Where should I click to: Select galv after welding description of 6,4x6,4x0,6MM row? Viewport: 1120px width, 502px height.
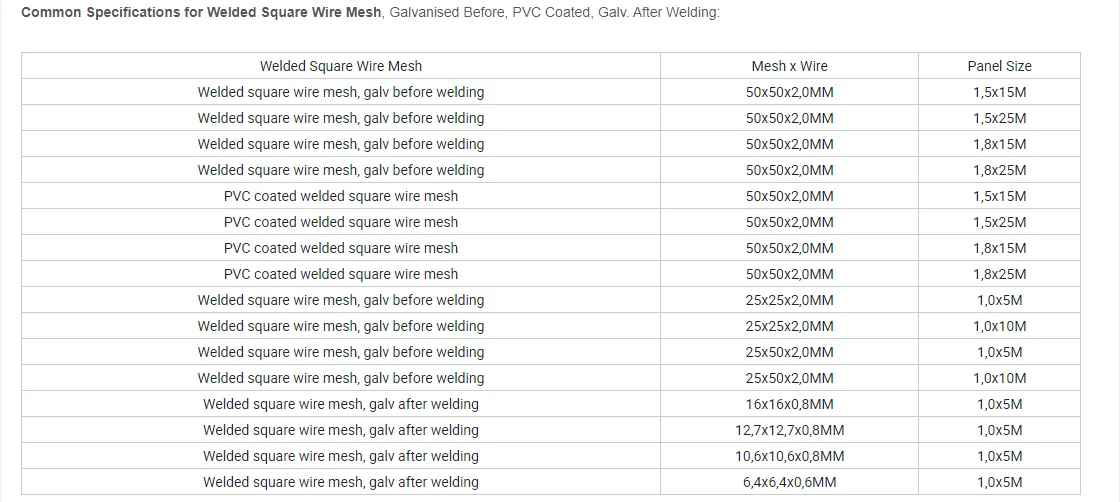point(341,482)
